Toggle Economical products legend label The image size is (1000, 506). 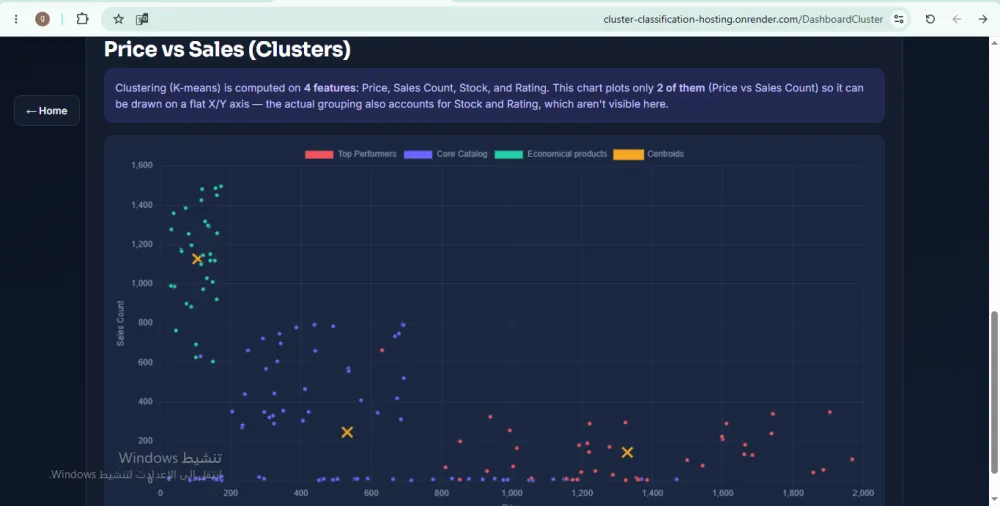567,154
